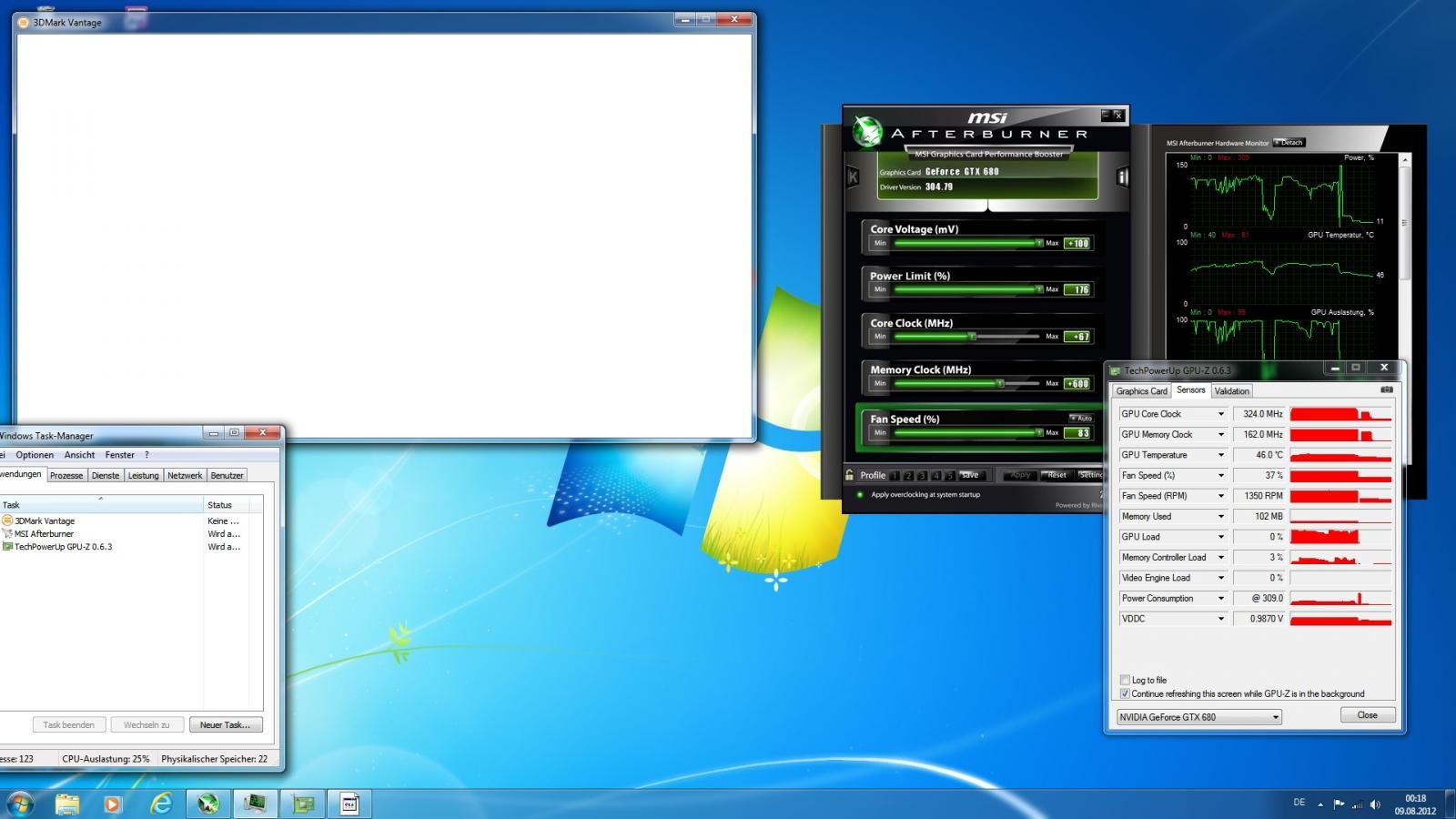This screenshot has height=819, width=1456.
Task: Click the GPU-Z screenshot camera icon
Action: 1387,389
